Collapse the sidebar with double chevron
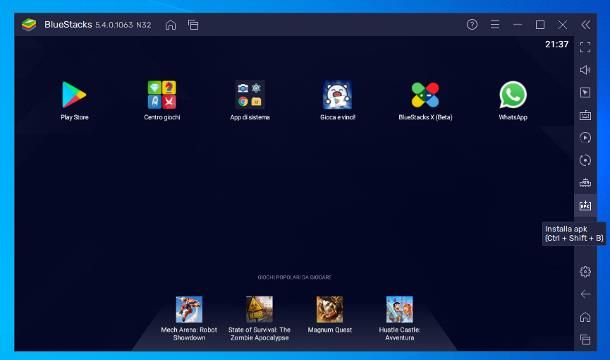 point(585,25)
